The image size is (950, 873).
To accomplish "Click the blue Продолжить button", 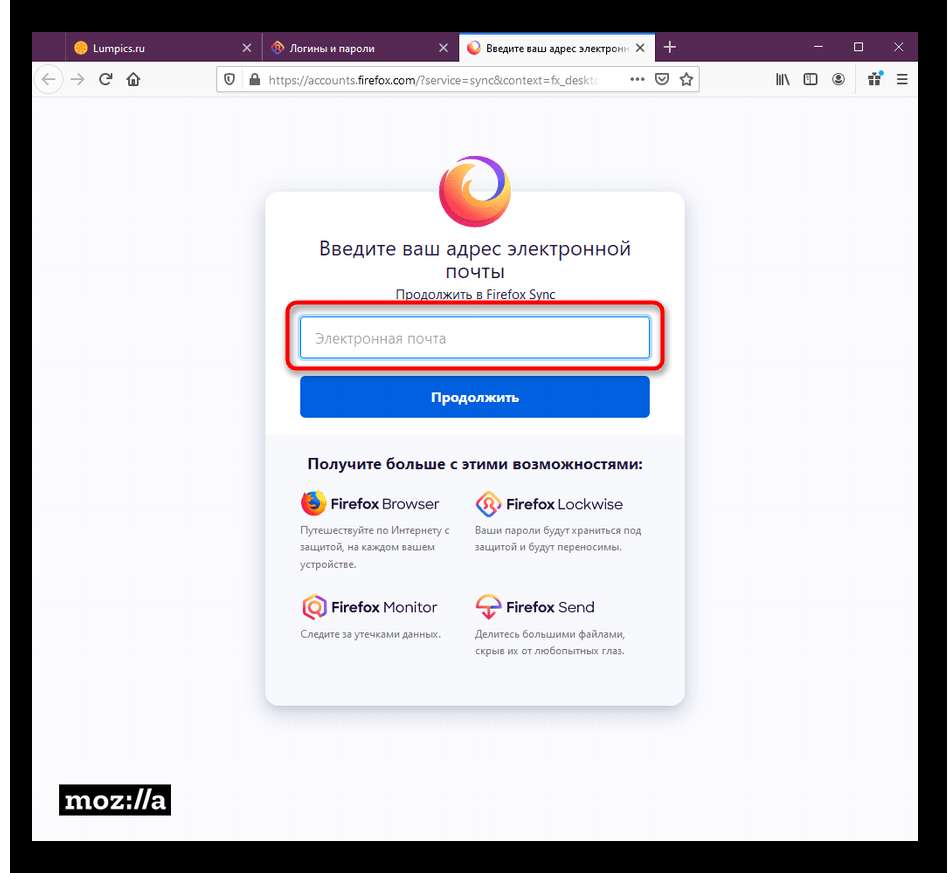I will [474, 397].
